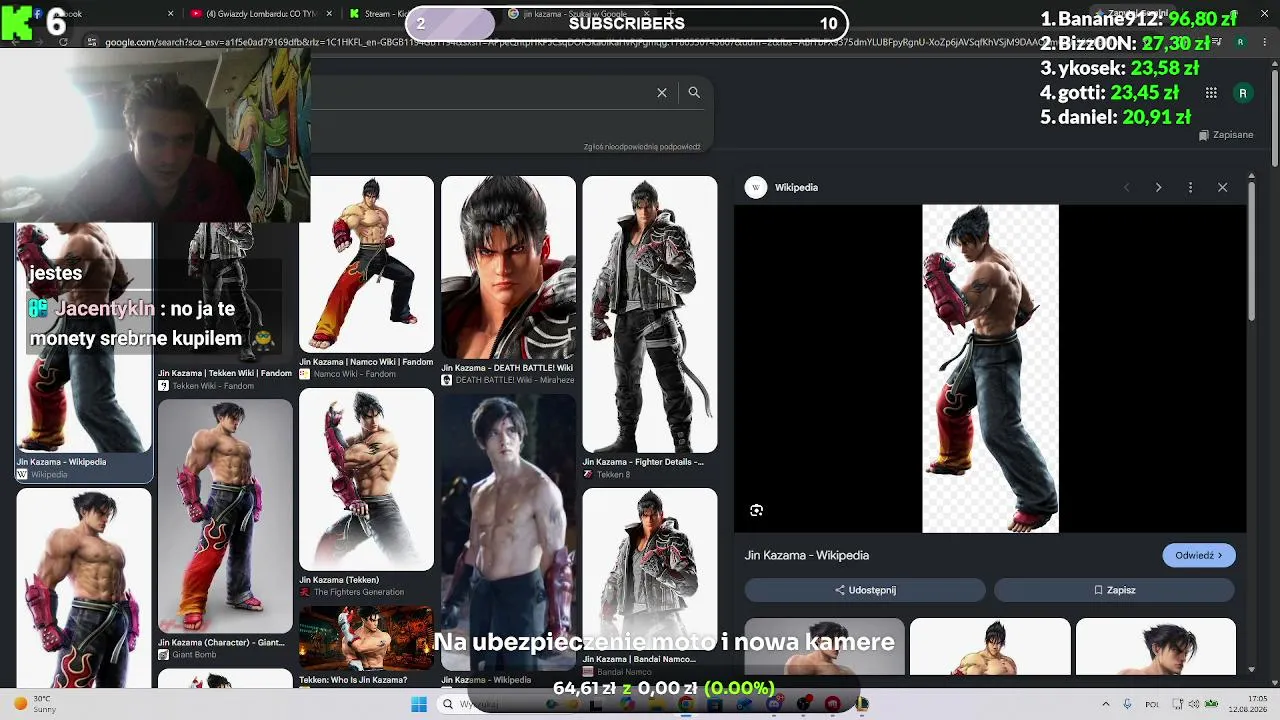The height and width of the screenshot is (720, 1280).
Task: Click the taskbar microphone tray icon
Action: [1128, 704]
